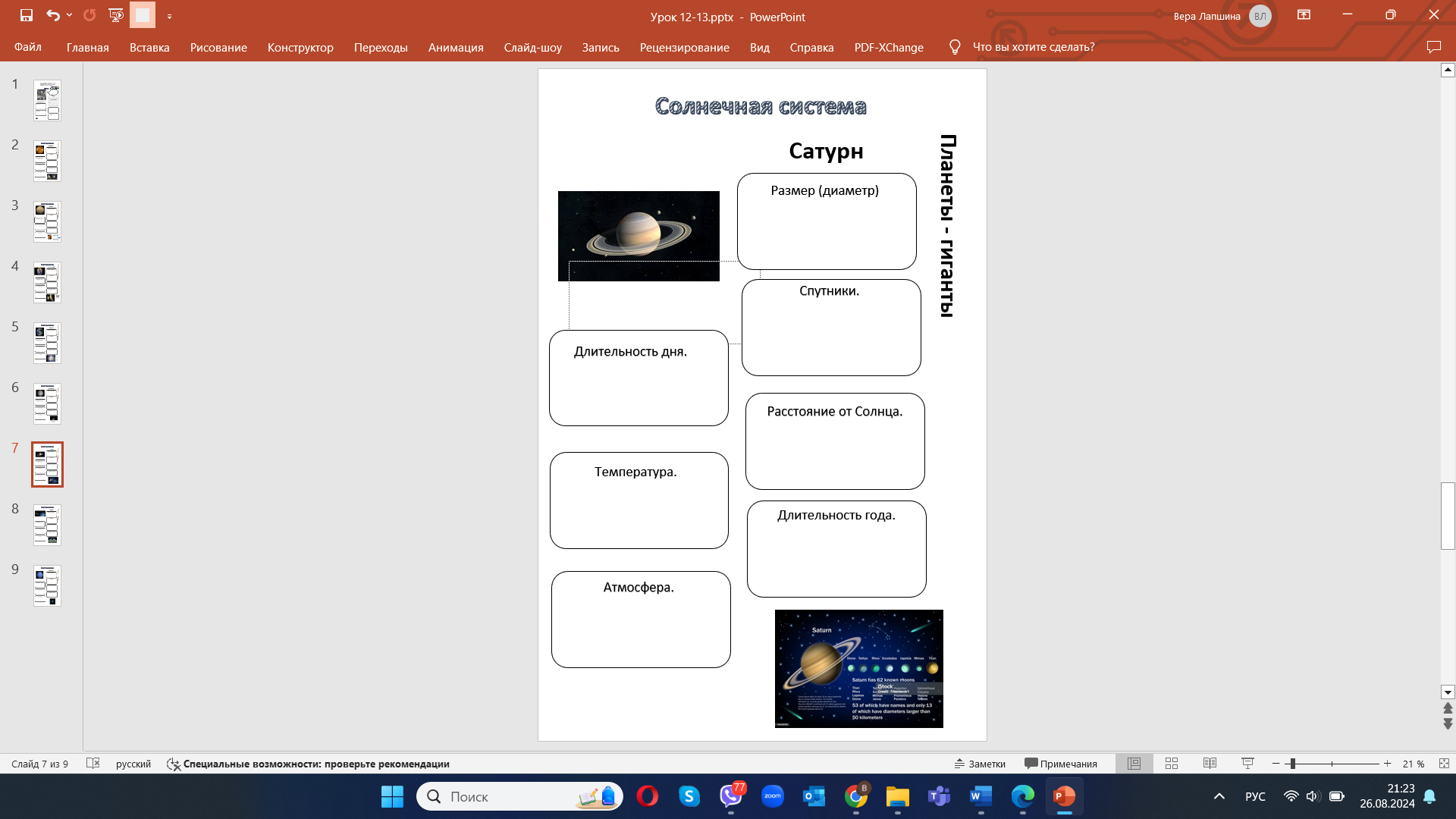Viewport: 1456px width, 819px height.
Task: Open Customize Quick Access Toolbar dropdown
Action: (169, 16)
